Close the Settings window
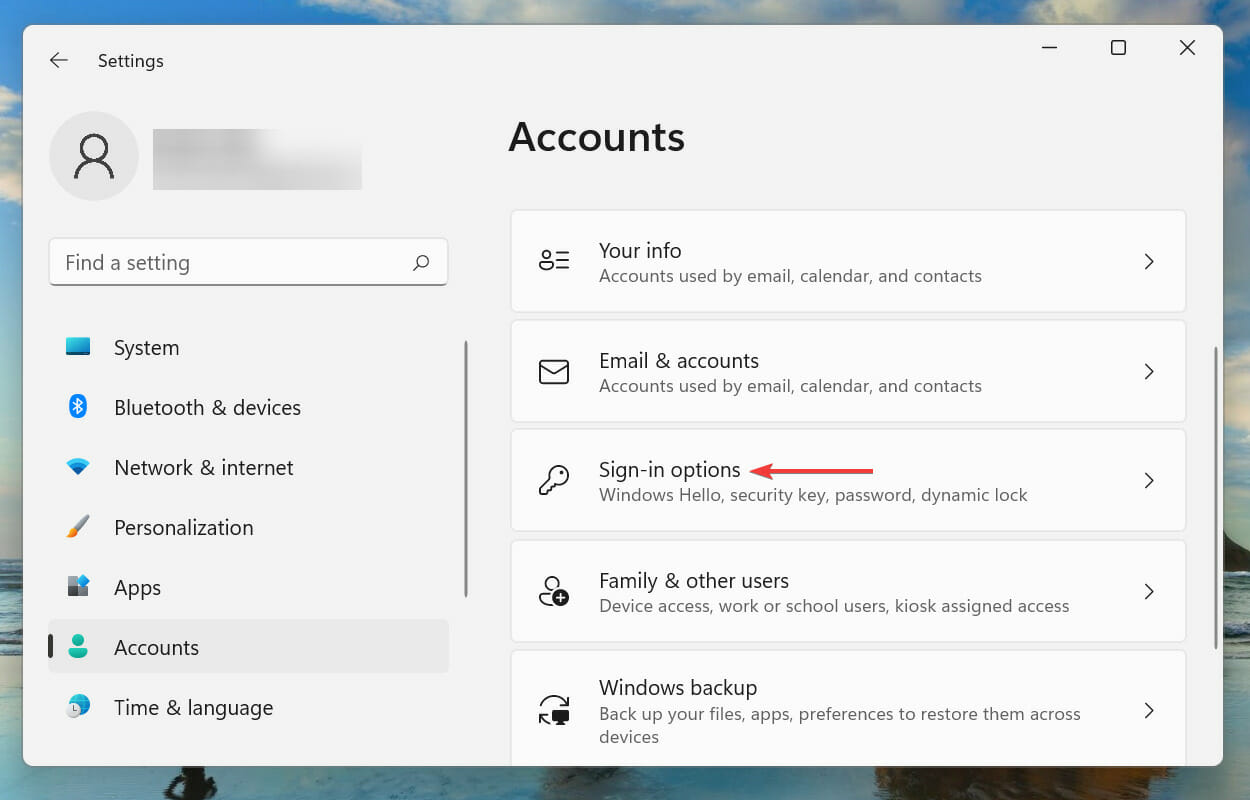Image resolution: width=1250 pixels, height=800 pixels. (x=1187, y=47)
